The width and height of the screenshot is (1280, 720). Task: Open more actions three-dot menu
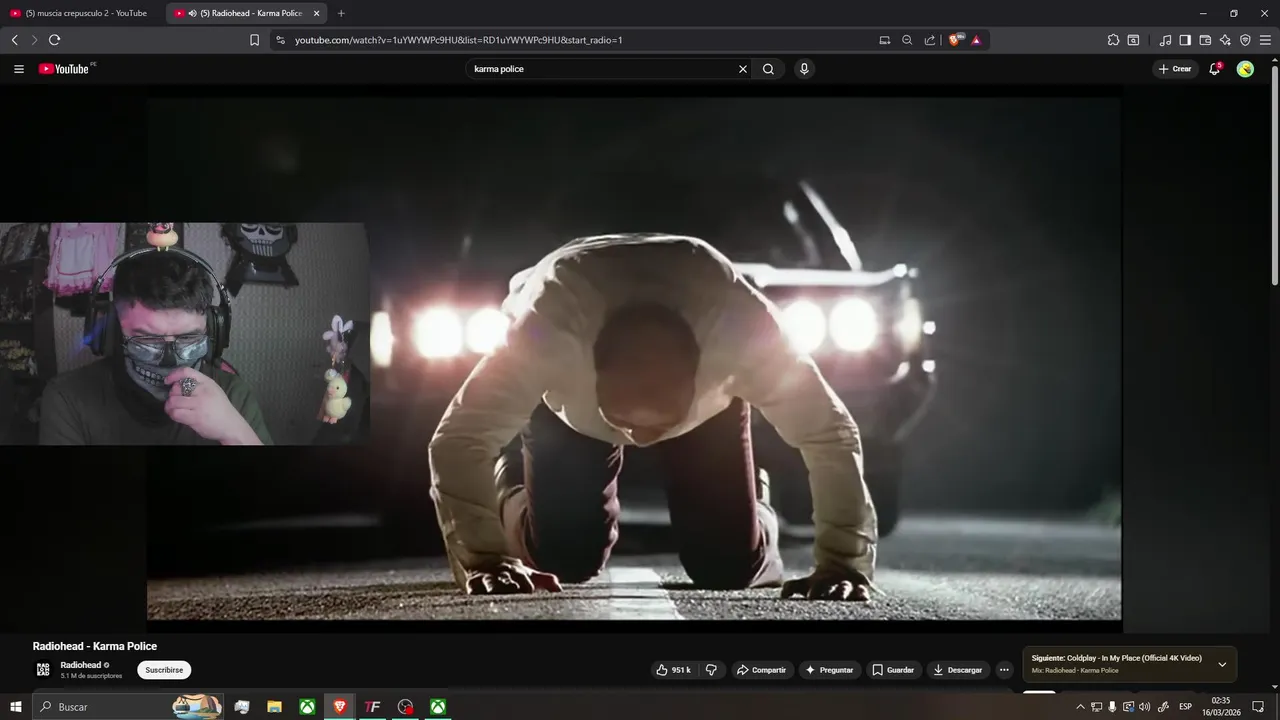click(1004, 670)
